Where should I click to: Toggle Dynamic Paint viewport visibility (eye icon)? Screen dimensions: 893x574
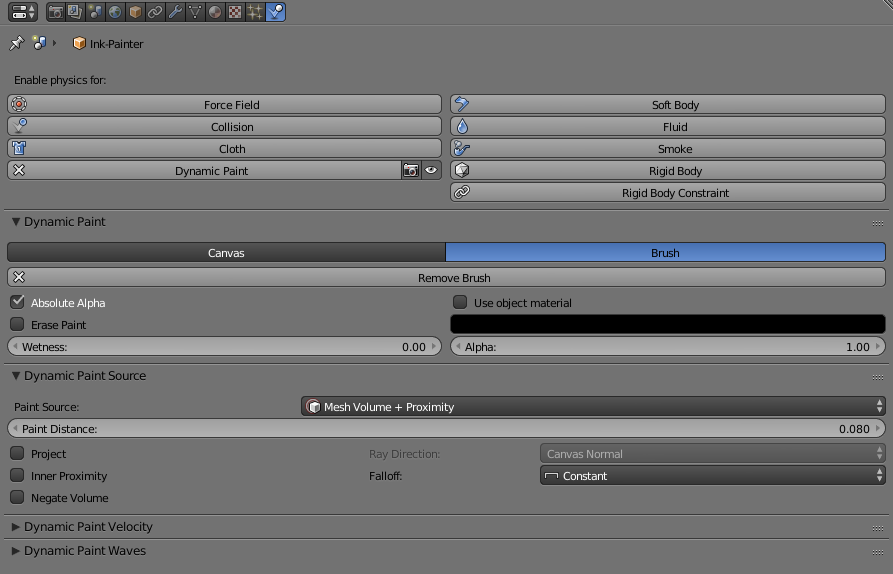[431, 171]
